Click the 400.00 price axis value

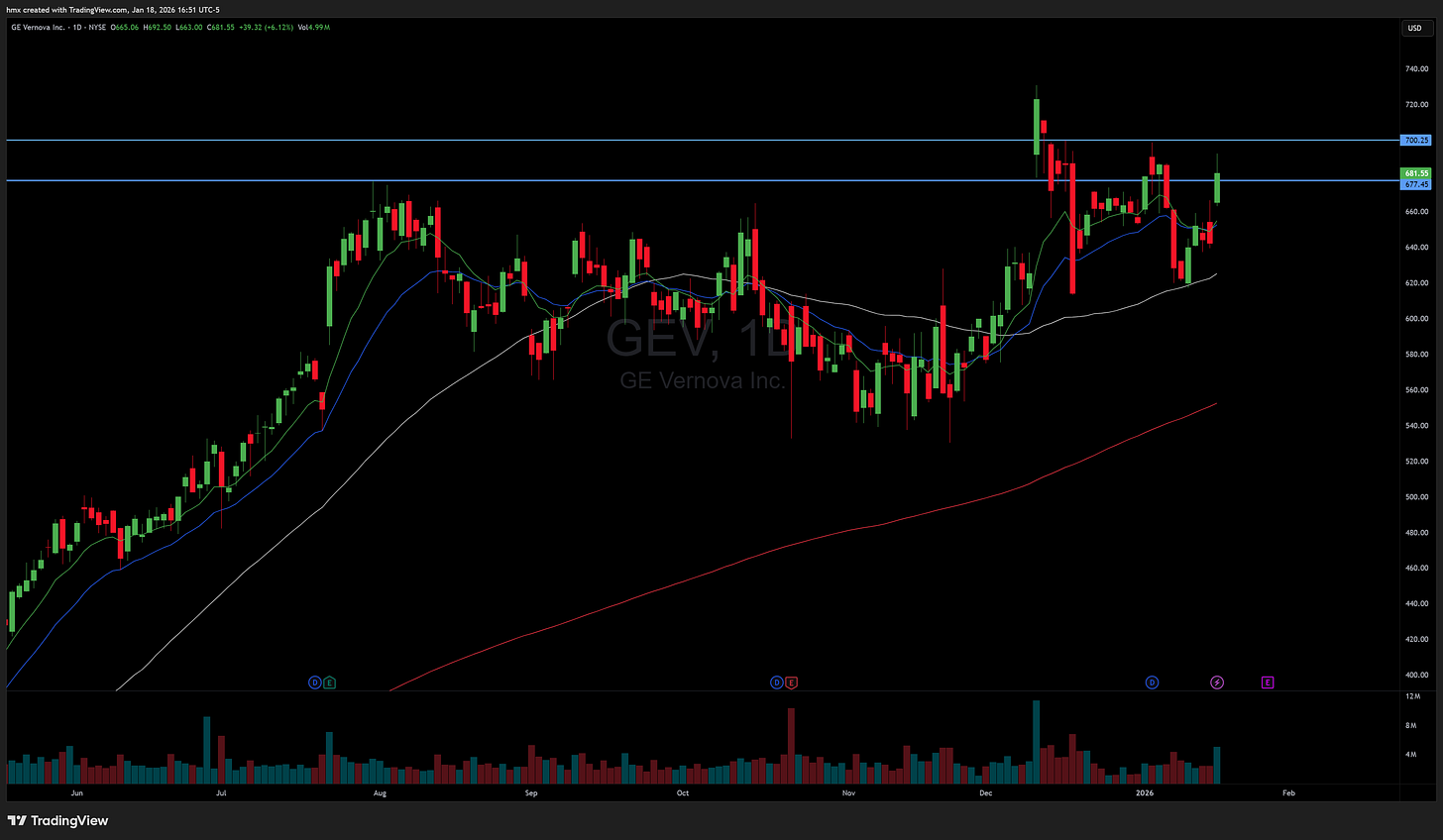tap(1416, 676)
